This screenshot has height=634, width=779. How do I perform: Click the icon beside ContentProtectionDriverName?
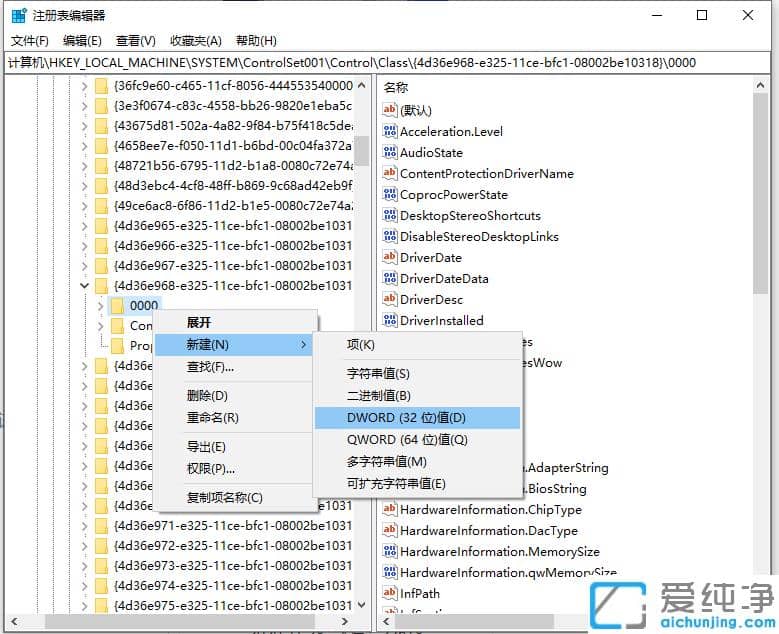click(x=390, y=173)
